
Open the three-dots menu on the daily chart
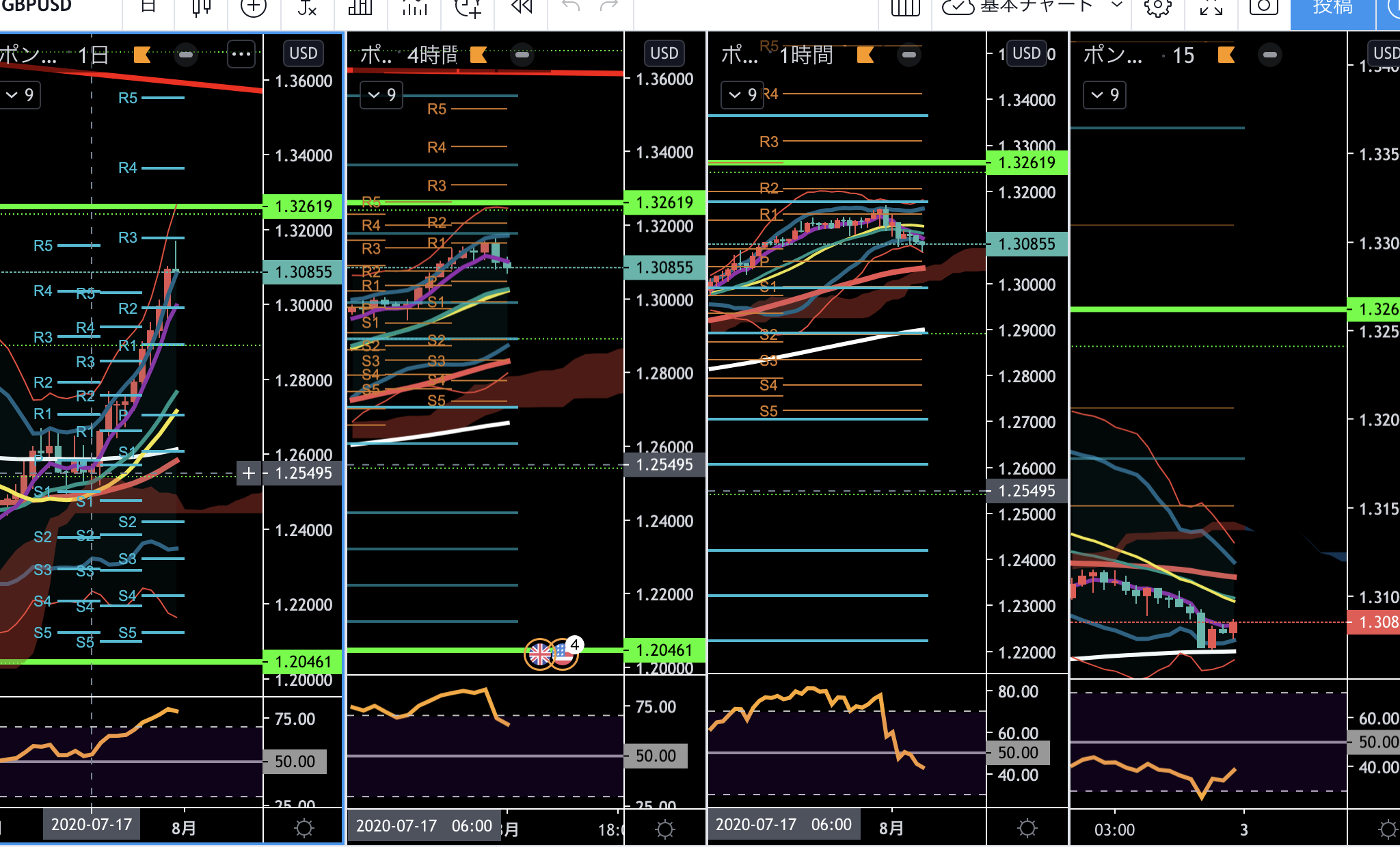pos(241,54)
